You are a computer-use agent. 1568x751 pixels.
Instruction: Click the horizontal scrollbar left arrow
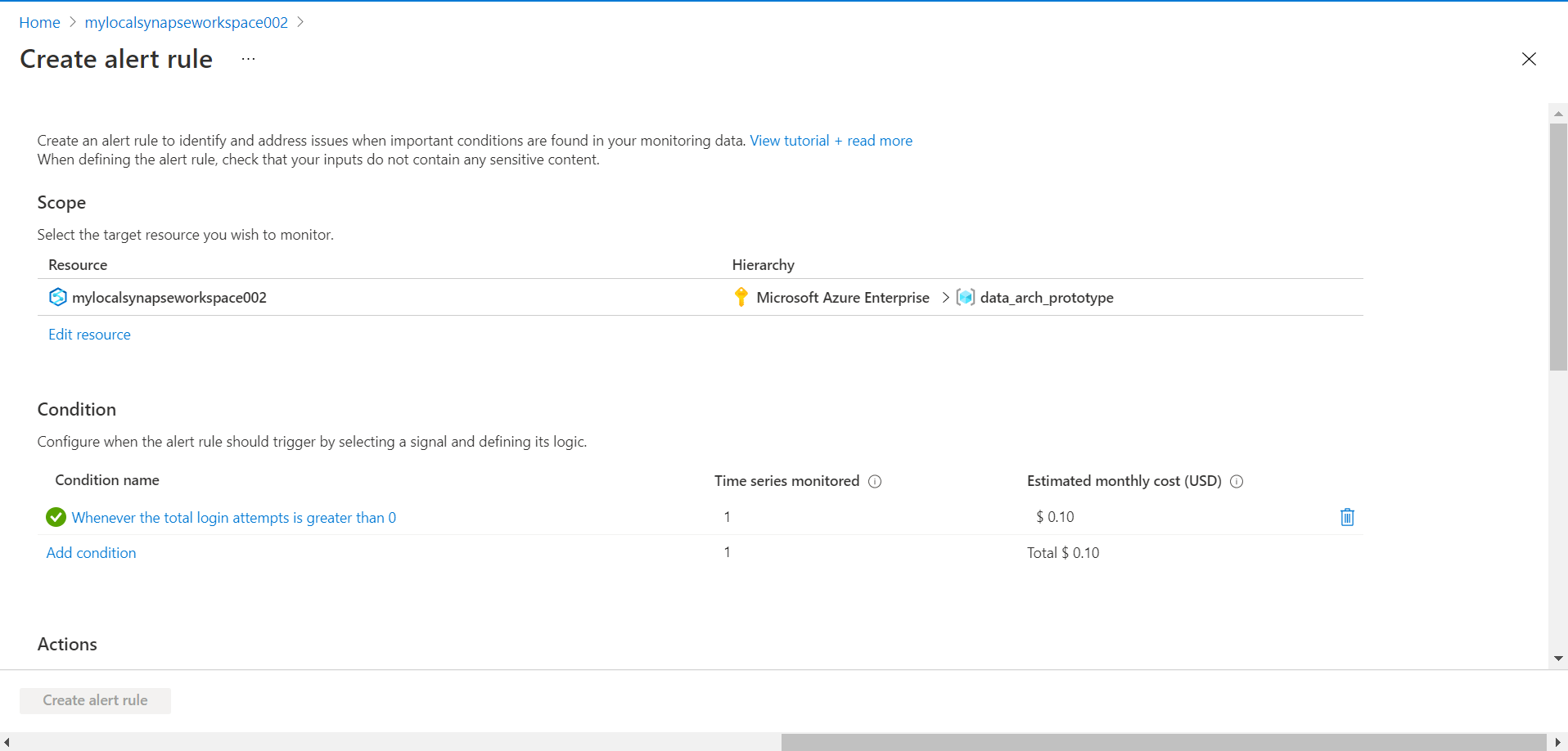[7, 742]
